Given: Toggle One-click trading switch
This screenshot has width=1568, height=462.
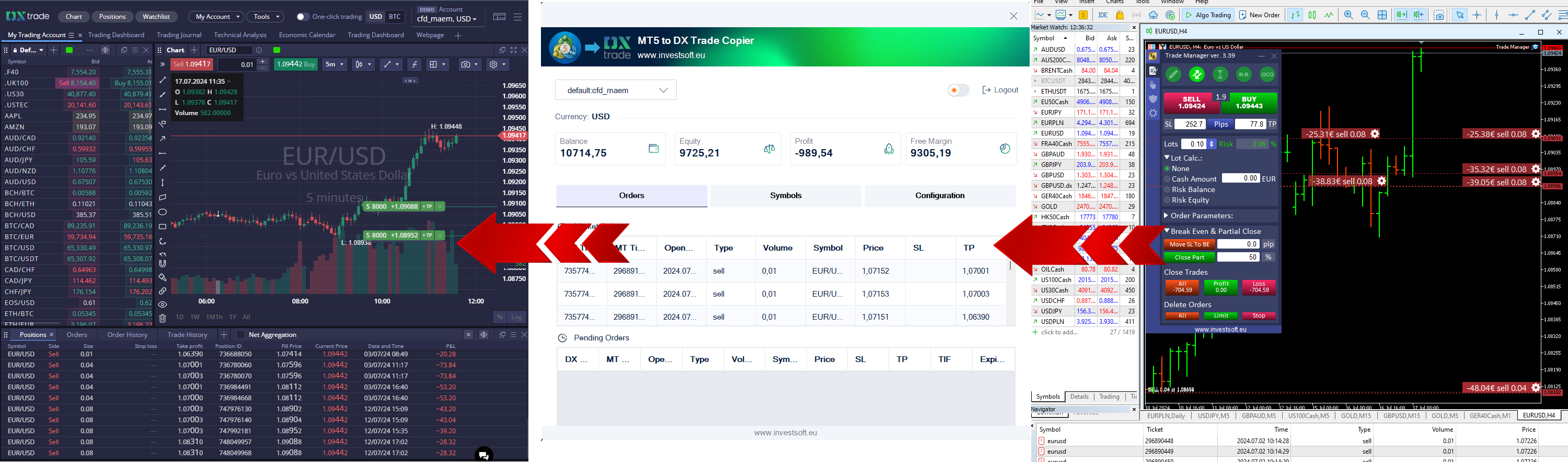Looking at the screenshot, I should pyautogui.click(x=302, y=17).
